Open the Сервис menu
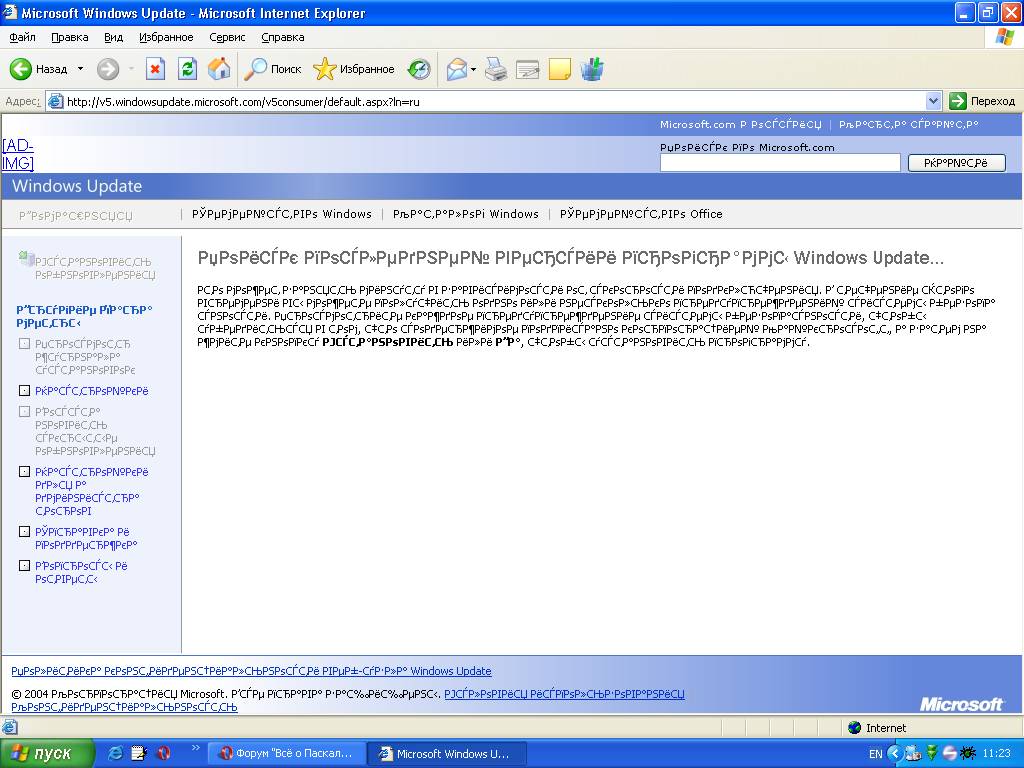 tap(227, 37)
